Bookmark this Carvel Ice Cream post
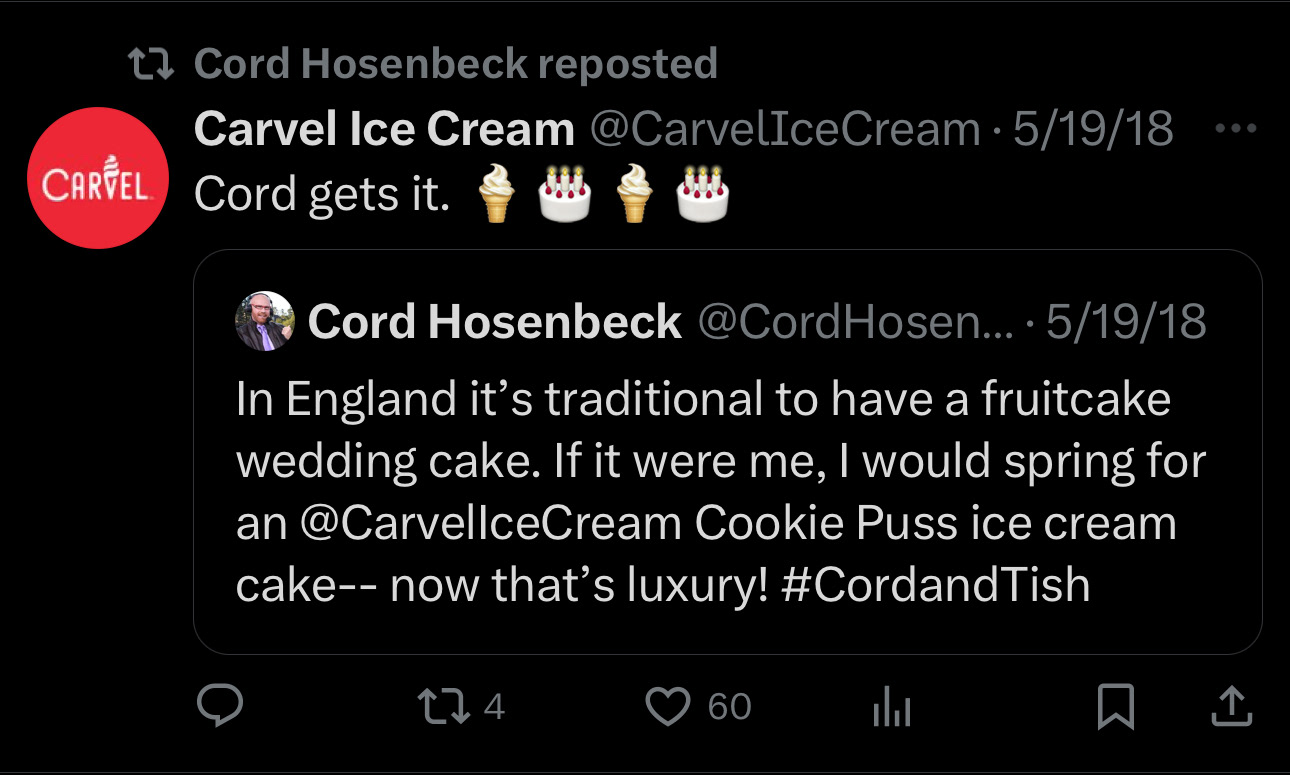Screen dimensions: 1290x775 (1115, 707)
